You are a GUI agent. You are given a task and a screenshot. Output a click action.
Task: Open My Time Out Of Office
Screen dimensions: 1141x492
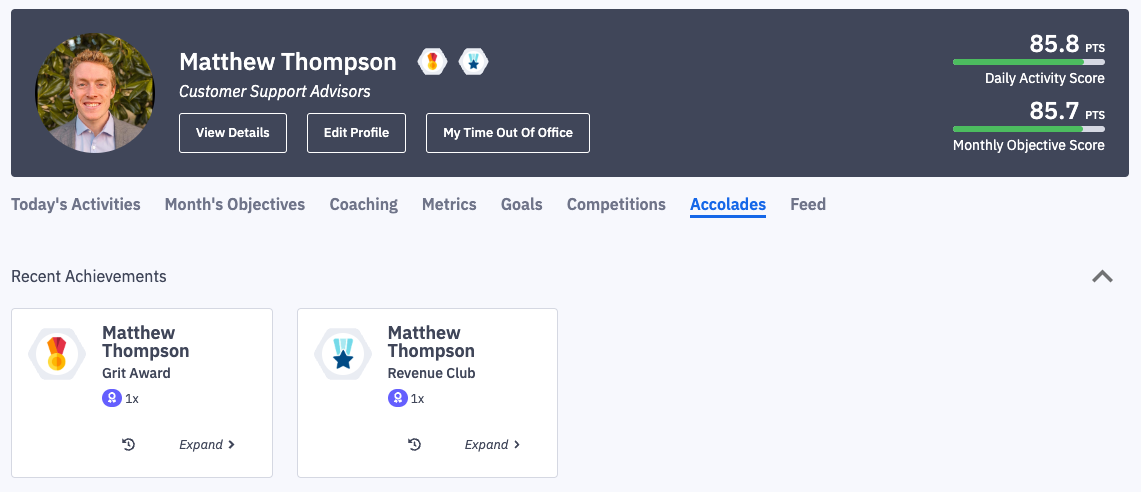click(508, 133)
